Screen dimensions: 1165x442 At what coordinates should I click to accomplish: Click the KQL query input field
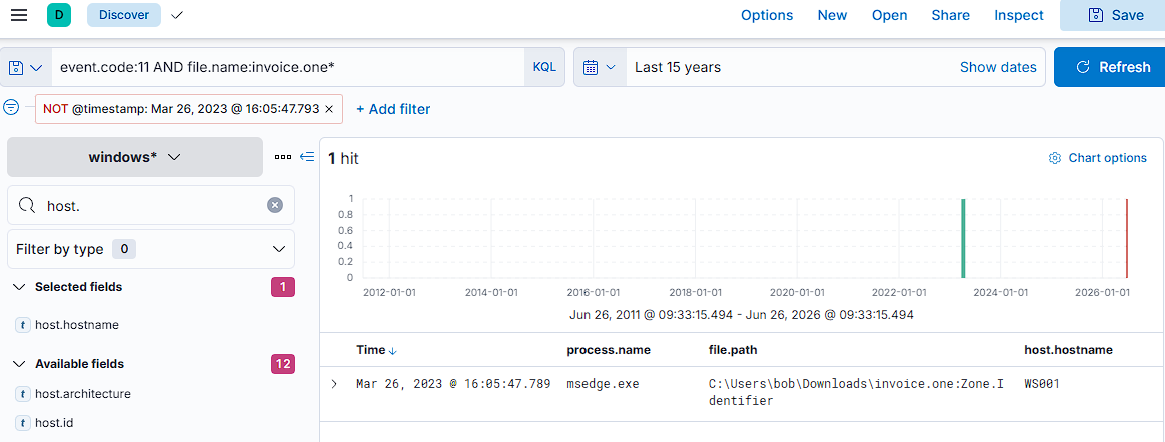click(288, 68)
